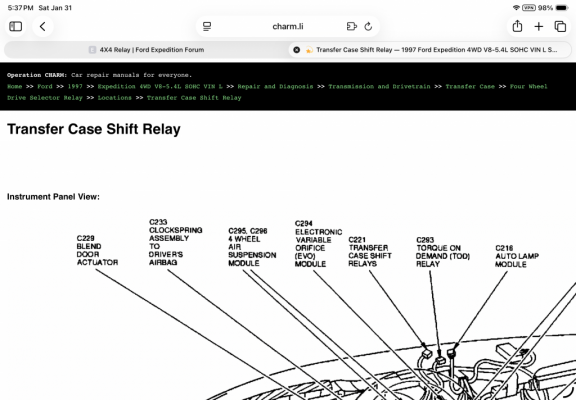Tap the charm.li address field
This screenshot has height=400, width=576.
288,26
